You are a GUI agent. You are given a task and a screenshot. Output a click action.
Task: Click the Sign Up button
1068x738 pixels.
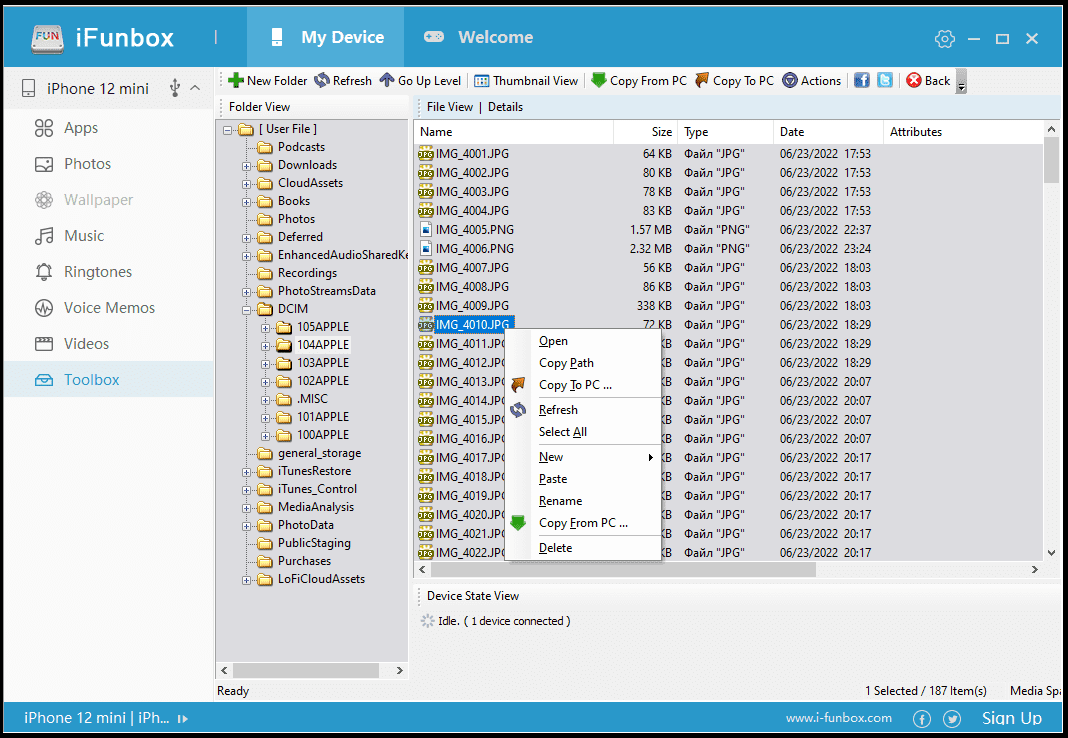1011,718
